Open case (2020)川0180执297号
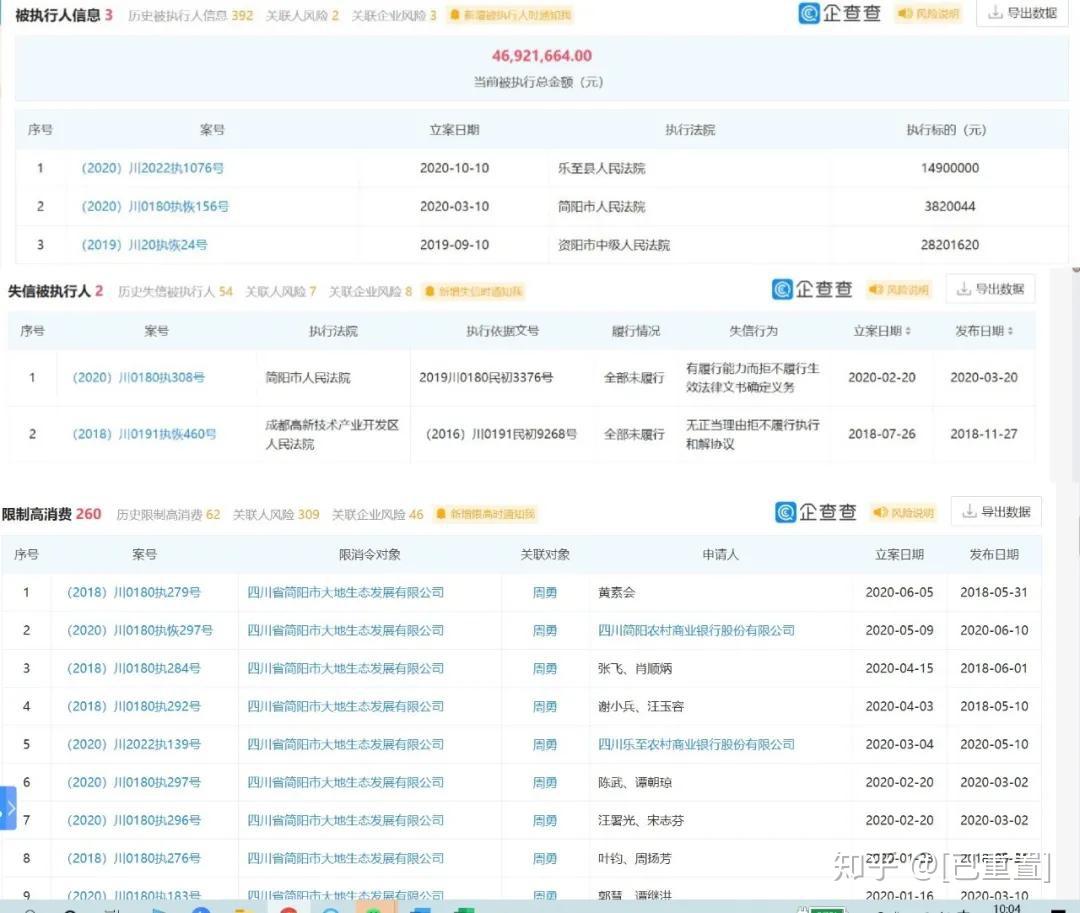Screen dimensions: 1080x913 click(134, 782)
